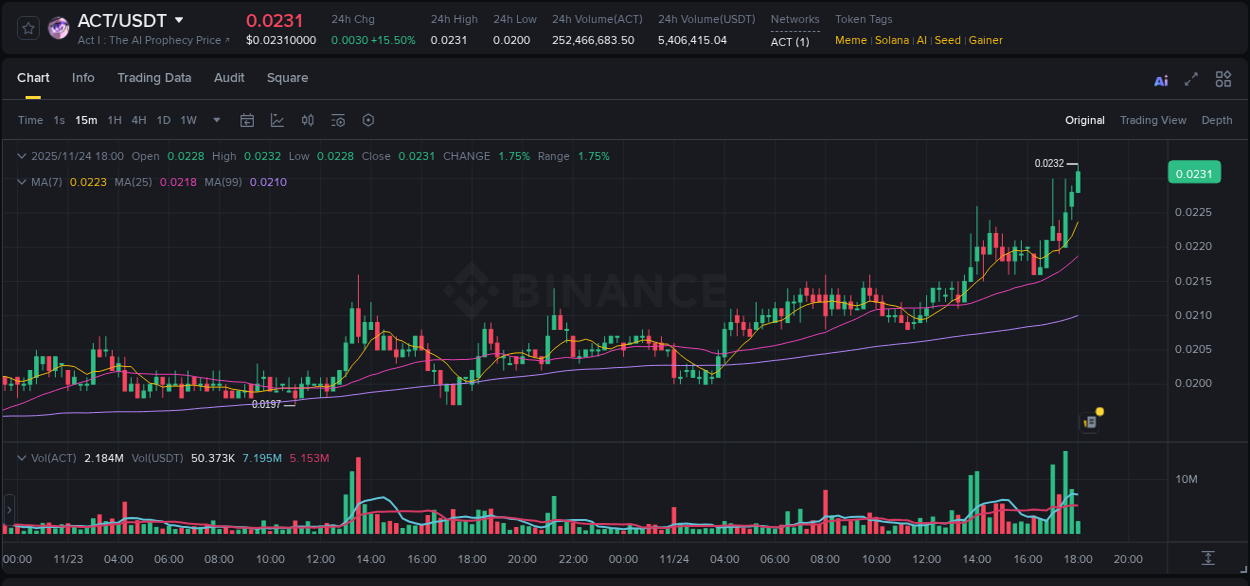Switch chart to Depth view
Viewport: 1250px width, 586px height.
1216,120
